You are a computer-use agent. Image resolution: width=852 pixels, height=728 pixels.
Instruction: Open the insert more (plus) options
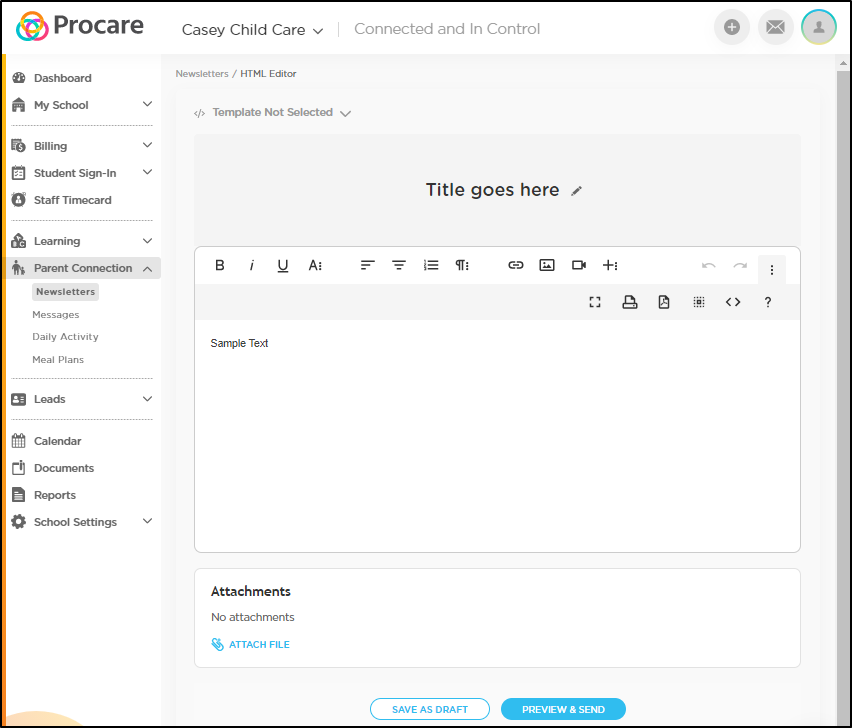610,265
